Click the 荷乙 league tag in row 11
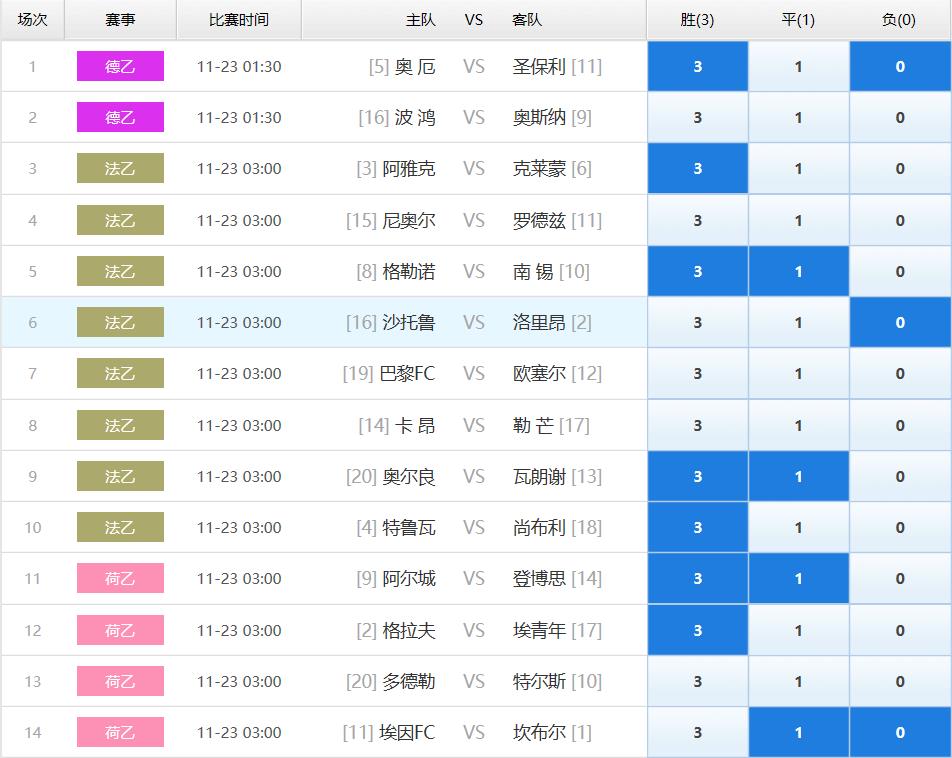The image size is (952, 758). click(x=120, y=578)
